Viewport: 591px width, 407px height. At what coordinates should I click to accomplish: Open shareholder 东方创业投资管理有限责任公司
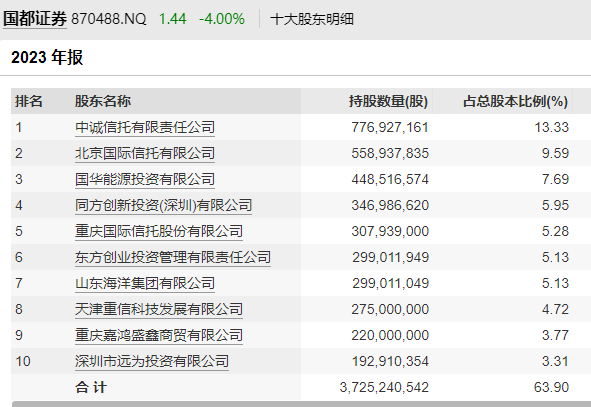pyautogui.click(x=173, y=257)
